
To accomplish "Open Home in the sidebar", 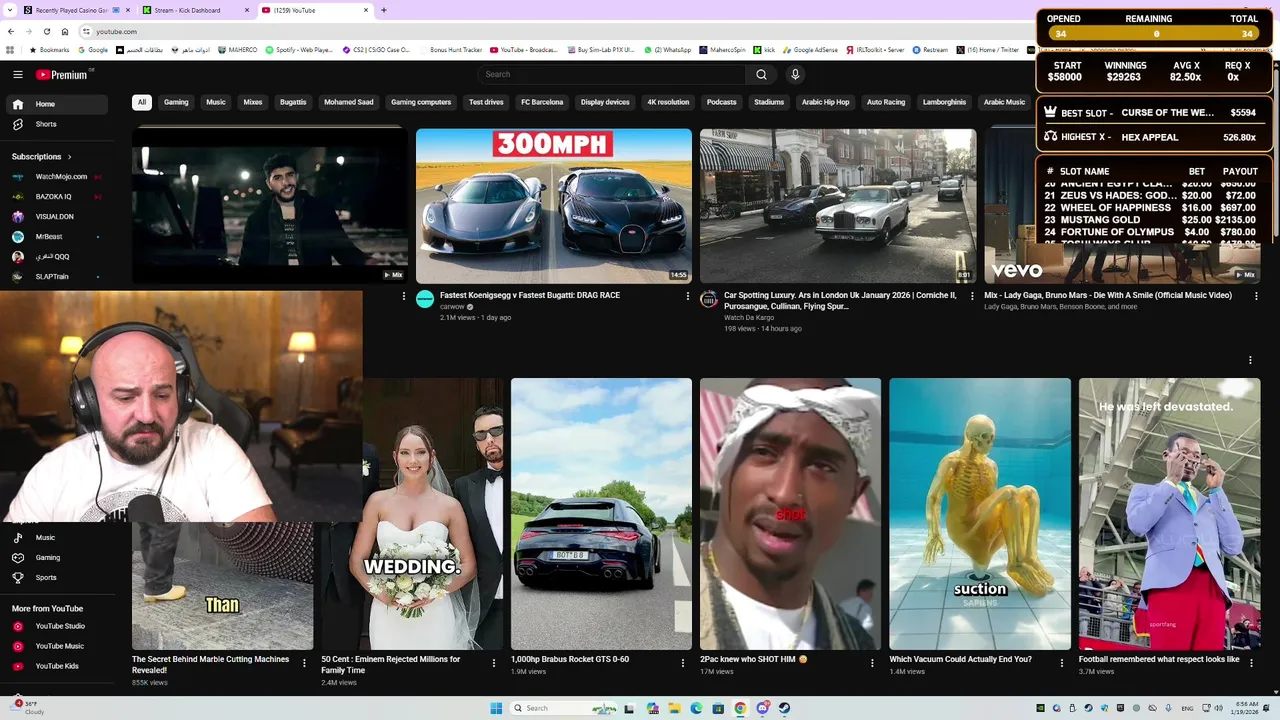I will [56, 104].
